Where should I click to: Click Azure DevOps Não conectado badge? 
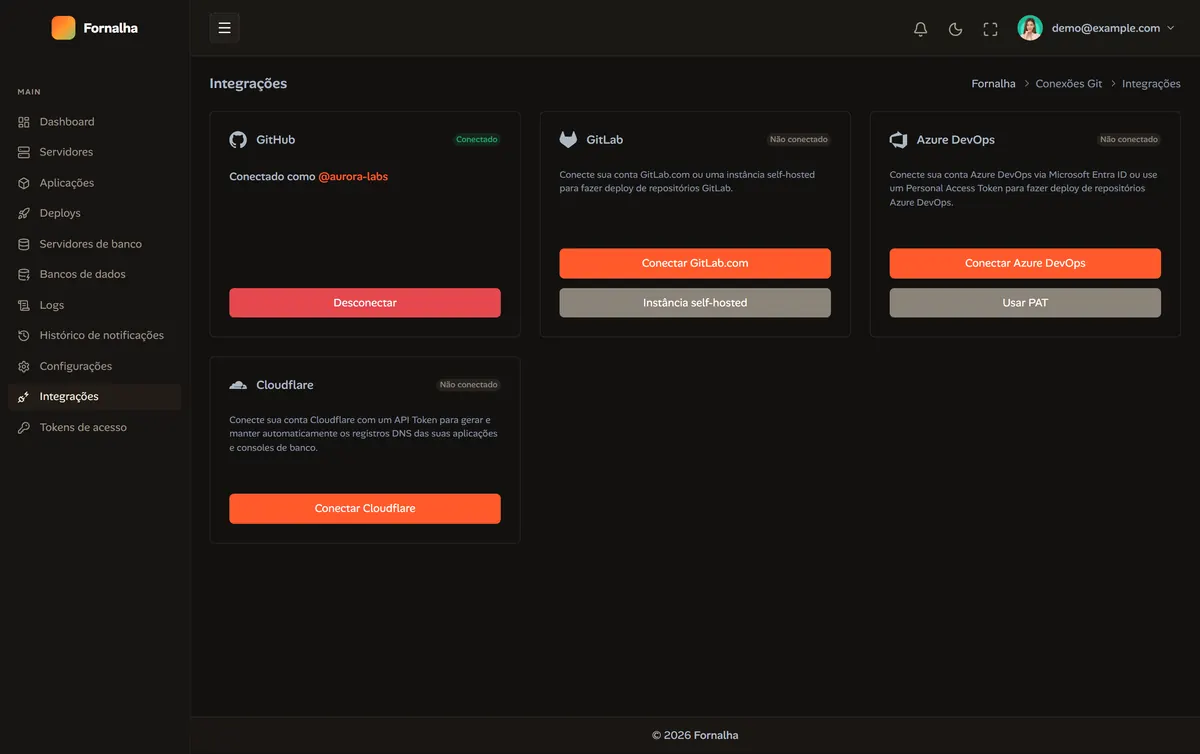(1129, 140)
